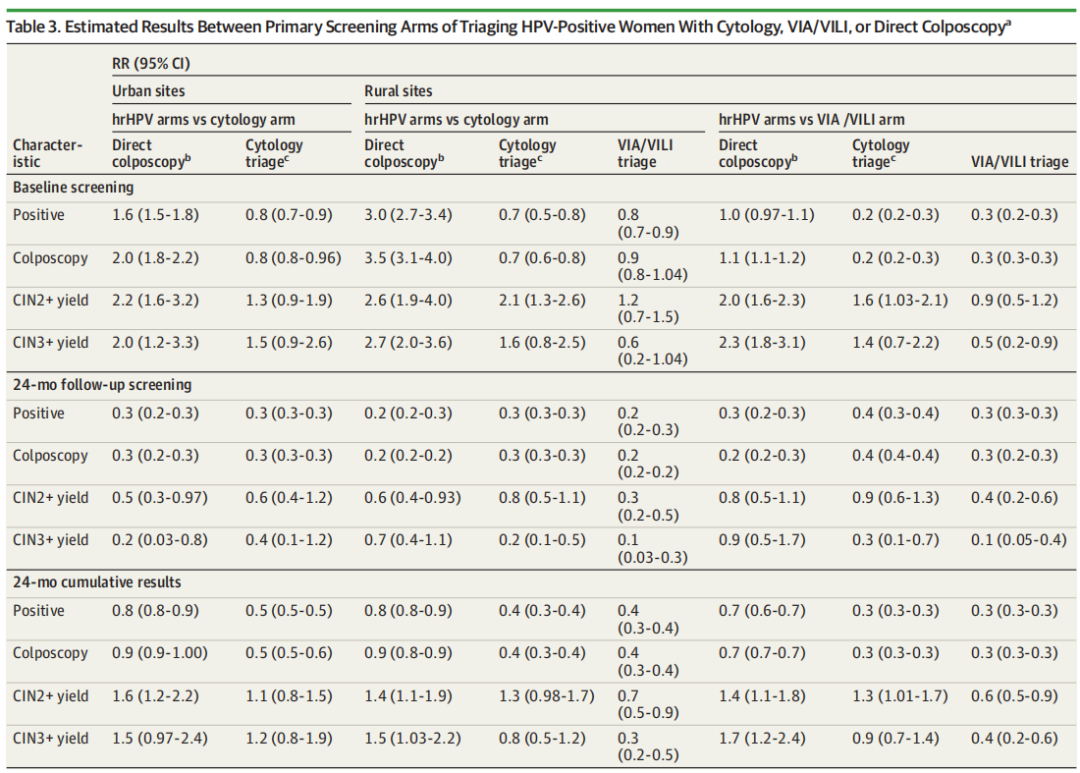Click the value 0.3 (0.1-0.7)

[x=895, y=540]
